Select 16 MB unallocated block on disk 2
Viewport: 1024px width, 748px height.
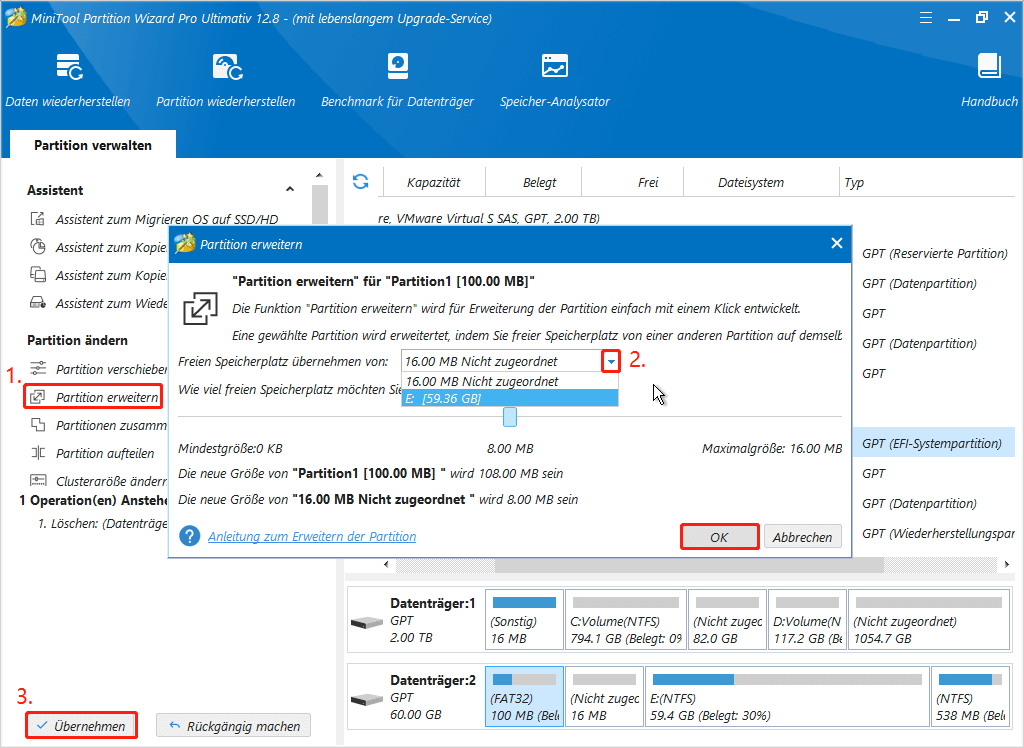604,697
